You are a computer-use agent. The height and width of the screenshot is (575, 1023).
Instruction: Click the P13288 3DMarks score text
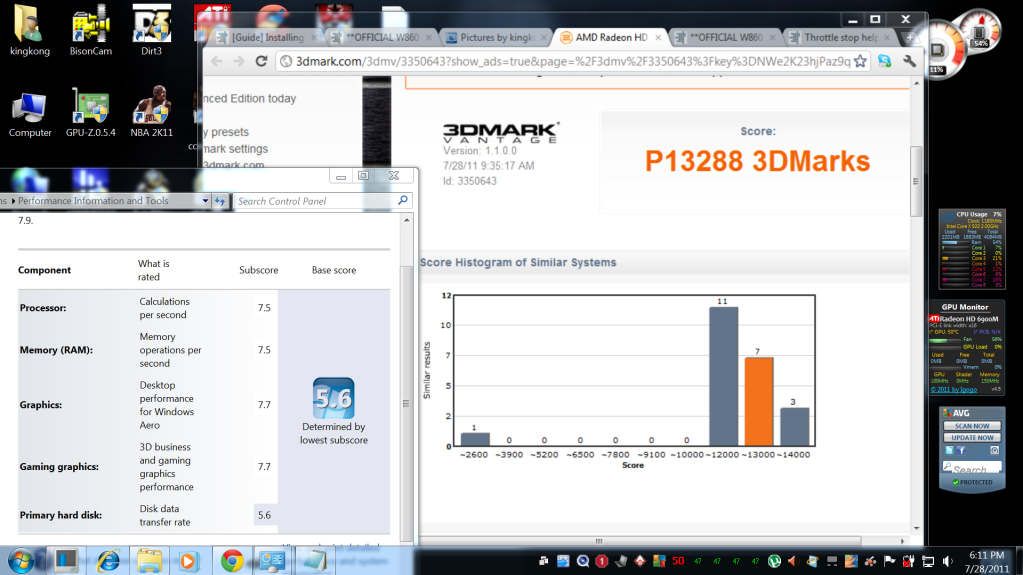click(x=757, y=161)
